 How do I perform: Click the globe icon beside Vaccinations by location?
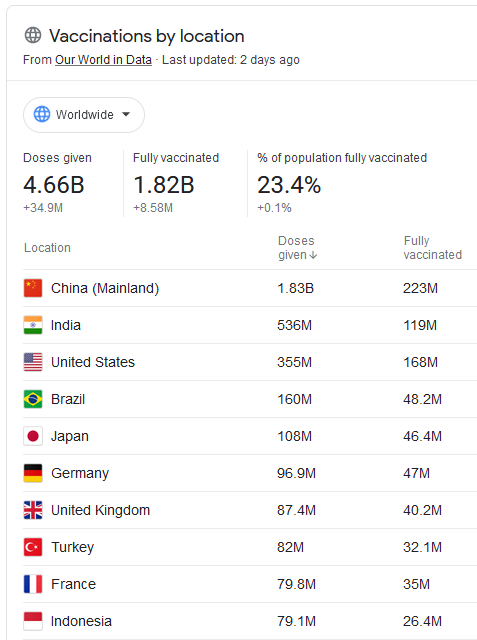pyautogui.click(x=33, y=35)
